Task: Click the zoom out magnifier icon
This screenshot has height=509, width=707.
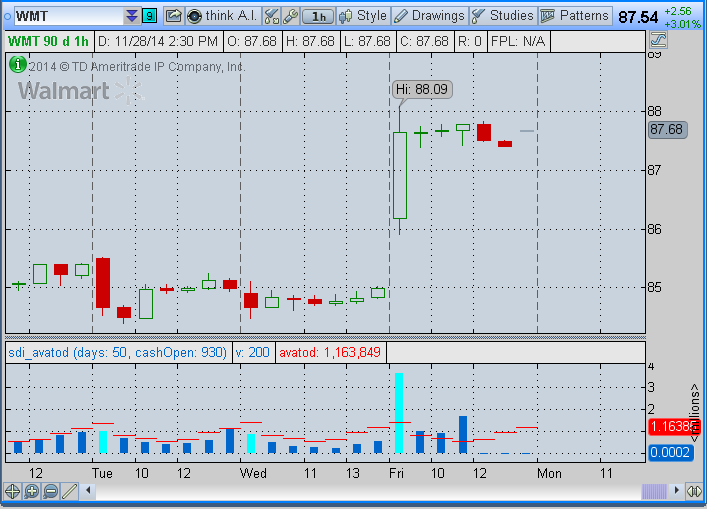Action: (x=50, y=491)
